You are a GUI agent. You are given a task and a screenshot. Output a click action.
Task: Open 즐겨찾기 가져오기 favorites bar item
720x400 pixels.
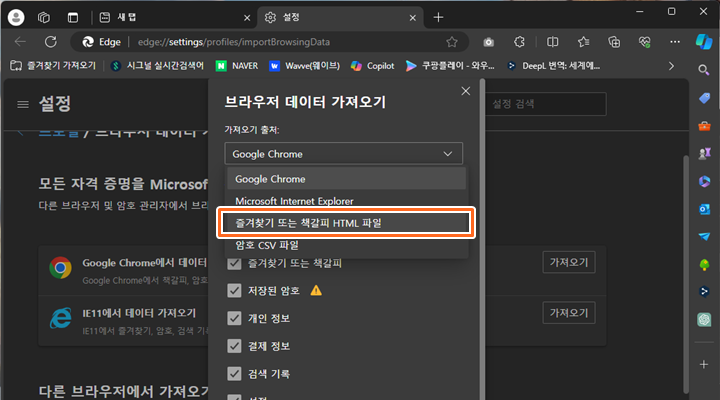pyautogui.click(x=53, y=66)
